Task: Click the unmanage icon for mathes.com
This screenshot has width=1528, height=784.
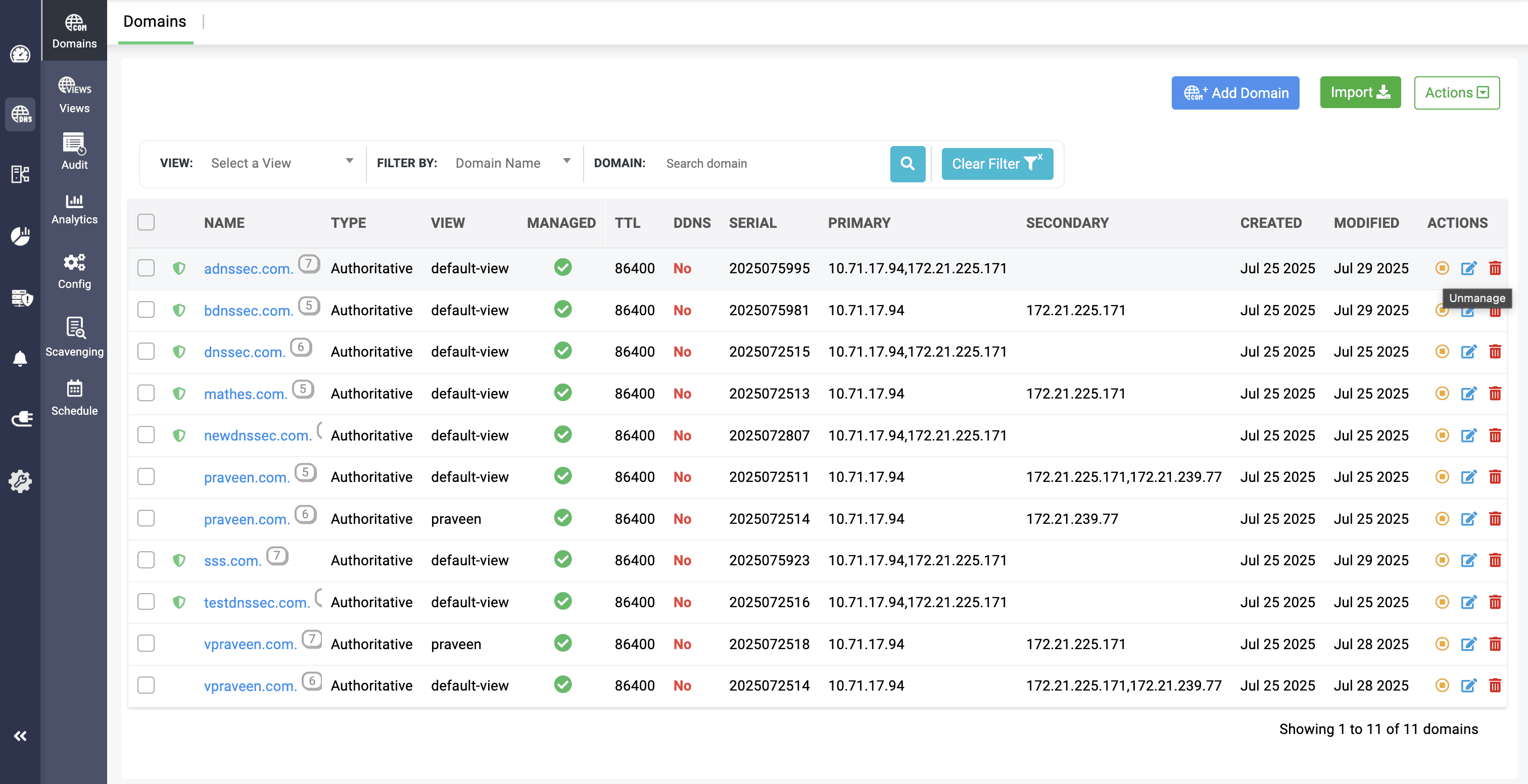Action: click(x=1442, y=393)
